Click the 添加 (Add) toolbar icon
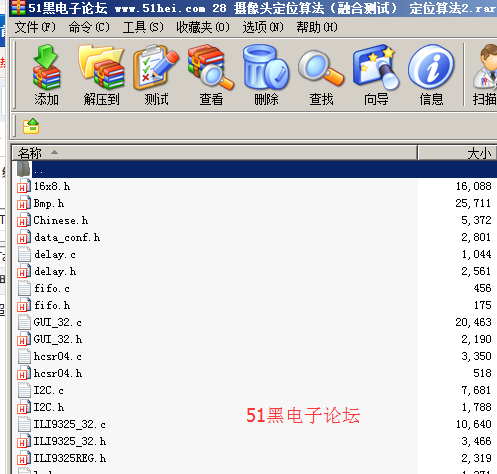Image resolution: width=497 pixels, height=474 pixels. (46, 75)
